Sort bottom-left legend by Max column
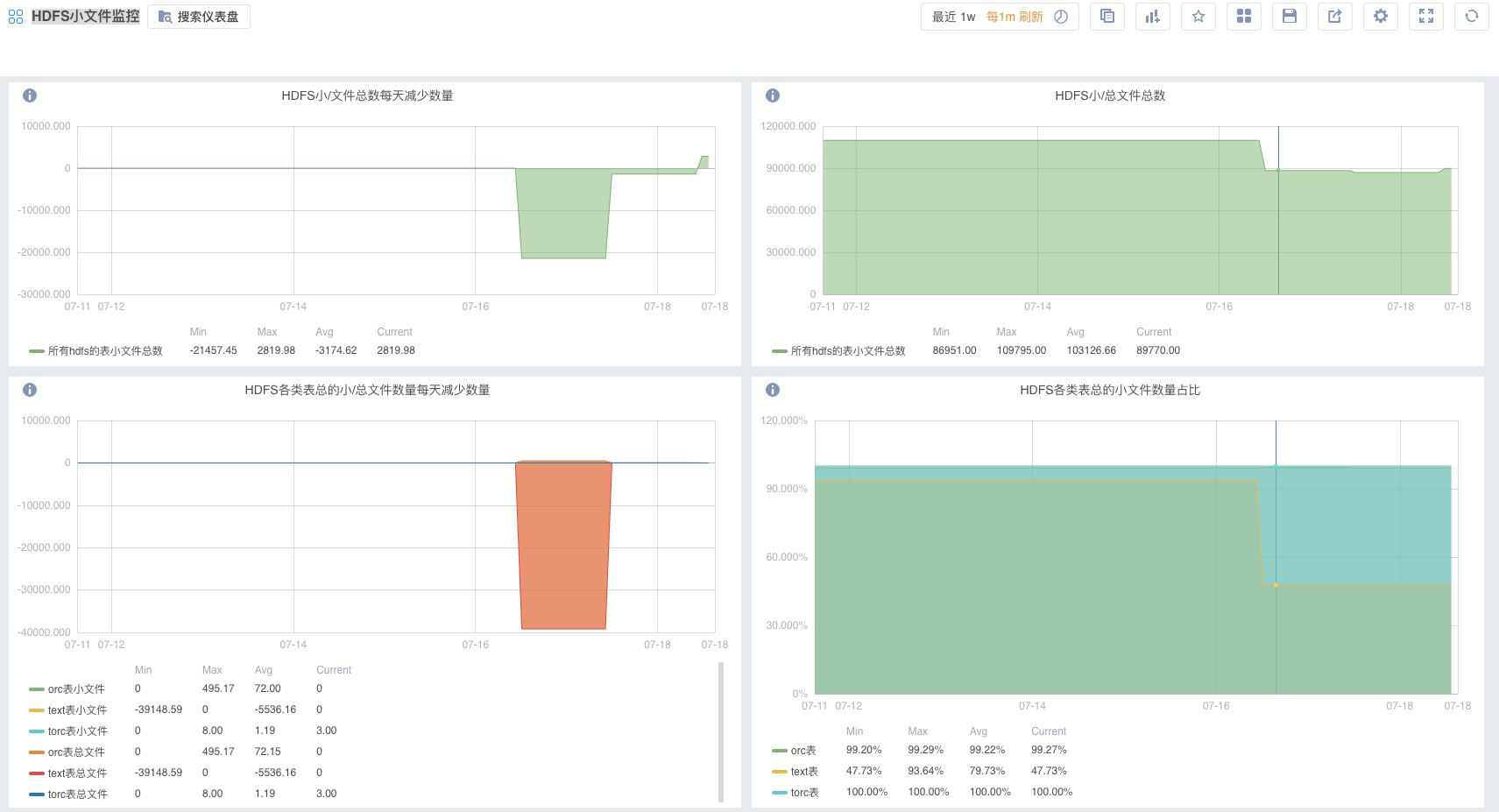The image size is (1499, 812). (212, 670)
